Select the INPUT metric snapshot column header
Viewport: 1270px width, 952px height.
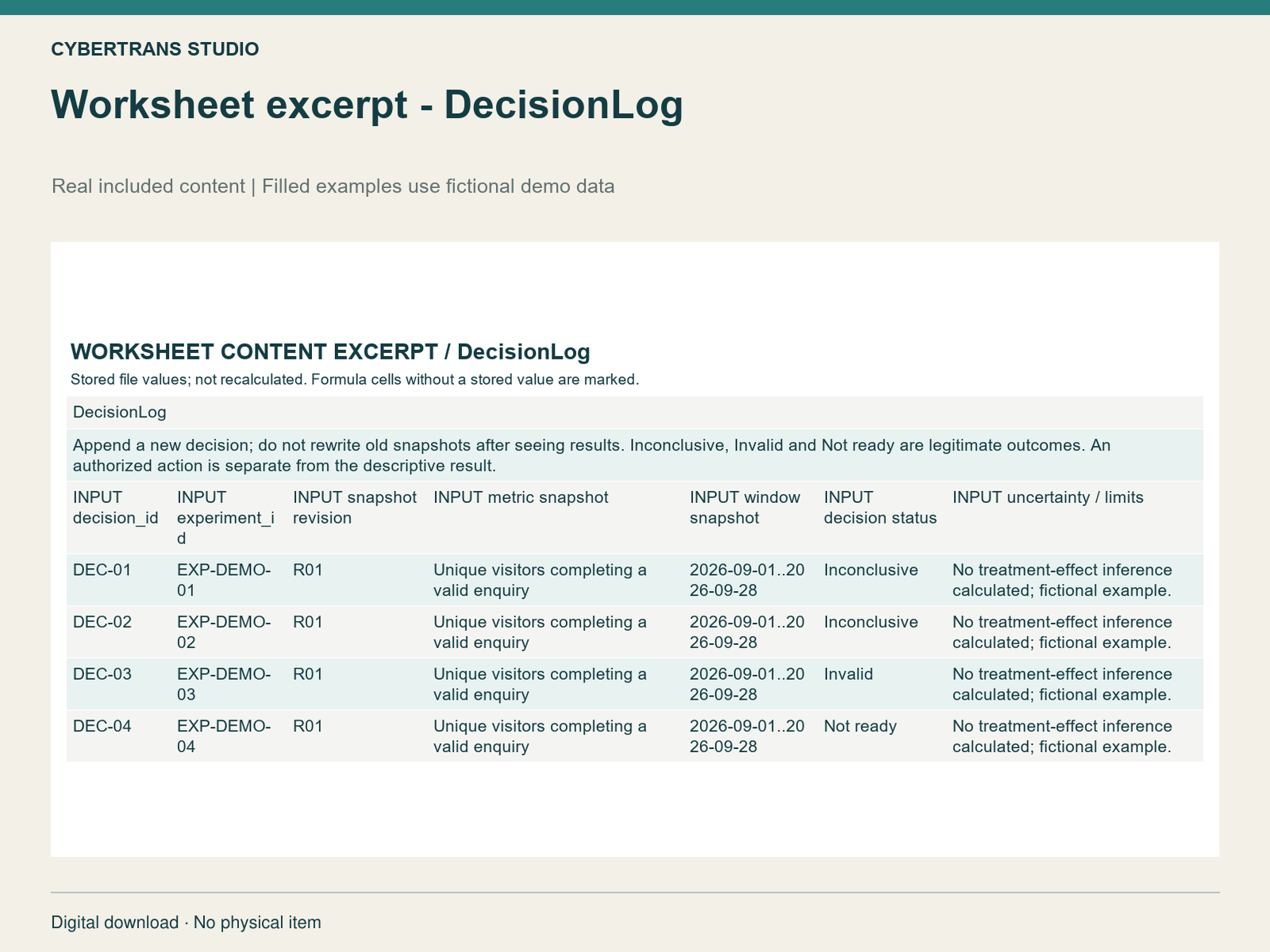tap(521, 497)
